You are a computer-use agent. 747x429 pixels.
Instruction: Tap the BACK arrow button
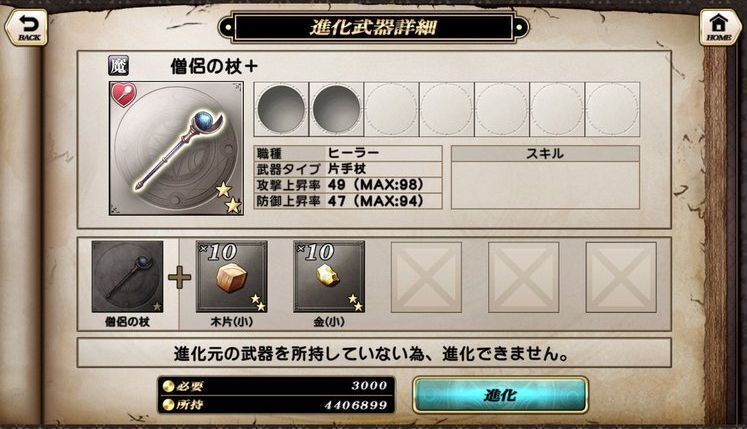click(26, 27)
